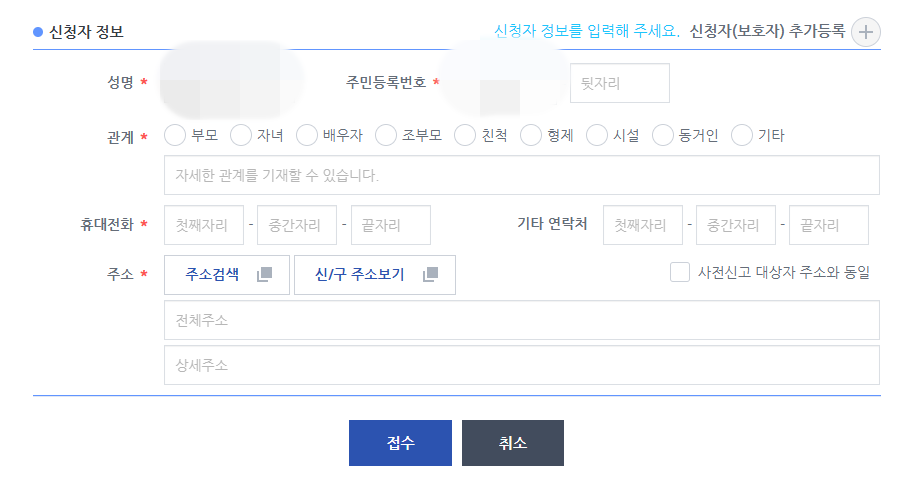Click the 신청자 정보 section heading
This screenshot has width=908, height=483.
[86, 32]
